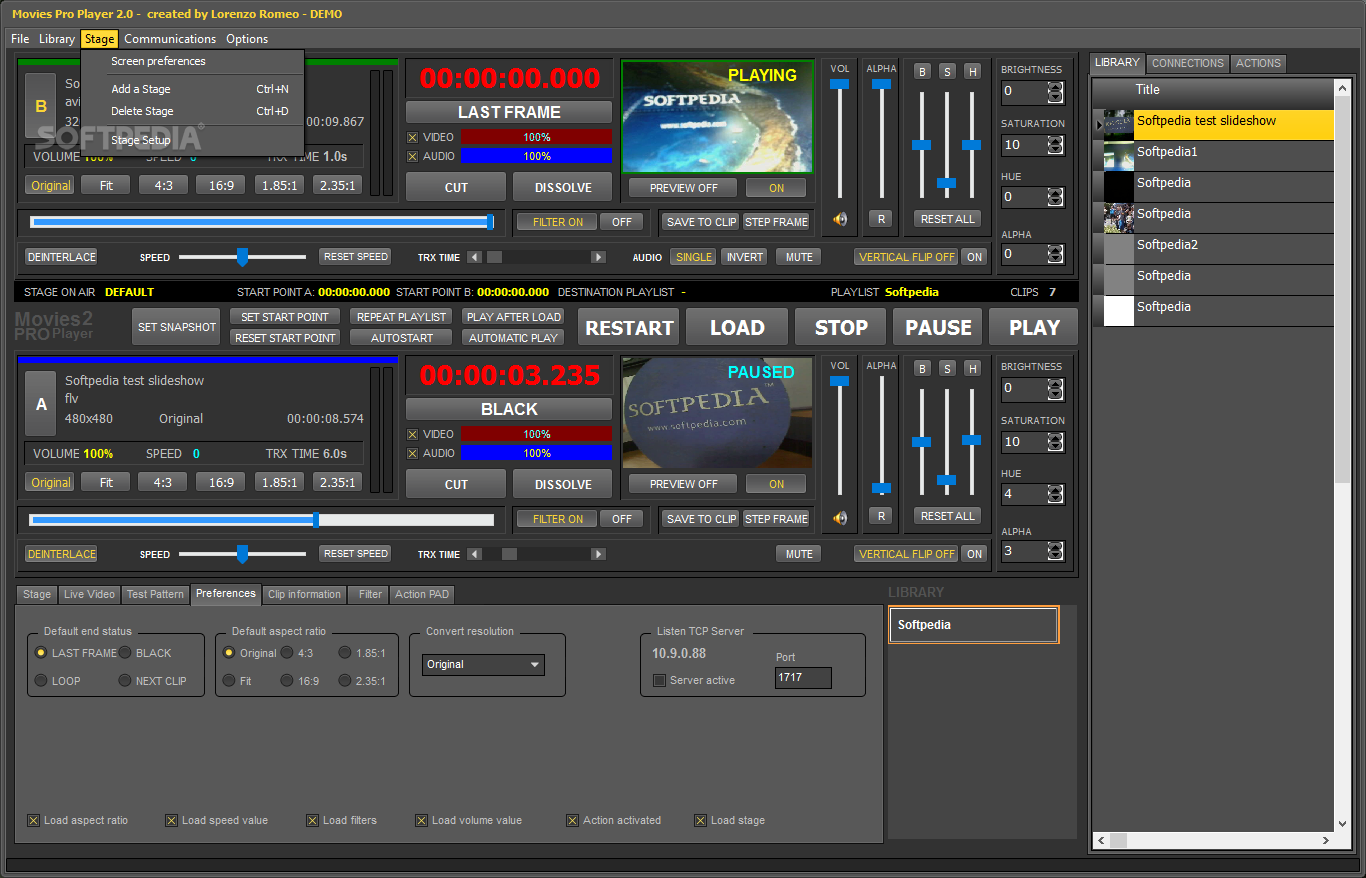Viewport: 1366px width, 878px height.
Task: Click SAVE TO CLIP in deck B
Action: coord(701,222)
